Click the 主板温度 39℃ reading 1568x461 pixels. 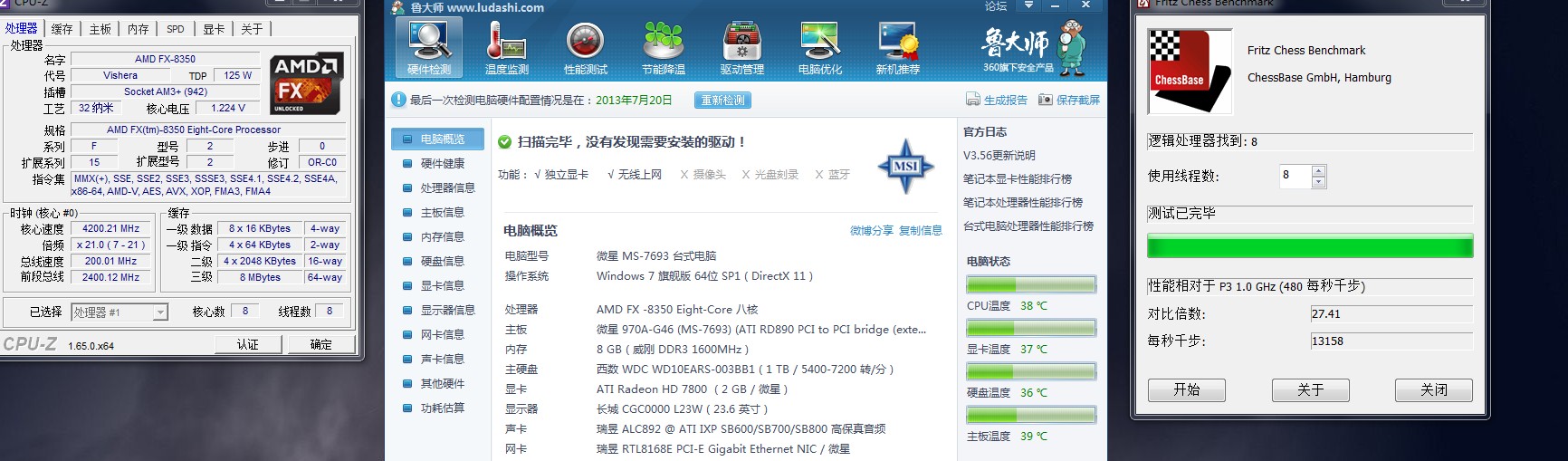tap(1007, 436)
